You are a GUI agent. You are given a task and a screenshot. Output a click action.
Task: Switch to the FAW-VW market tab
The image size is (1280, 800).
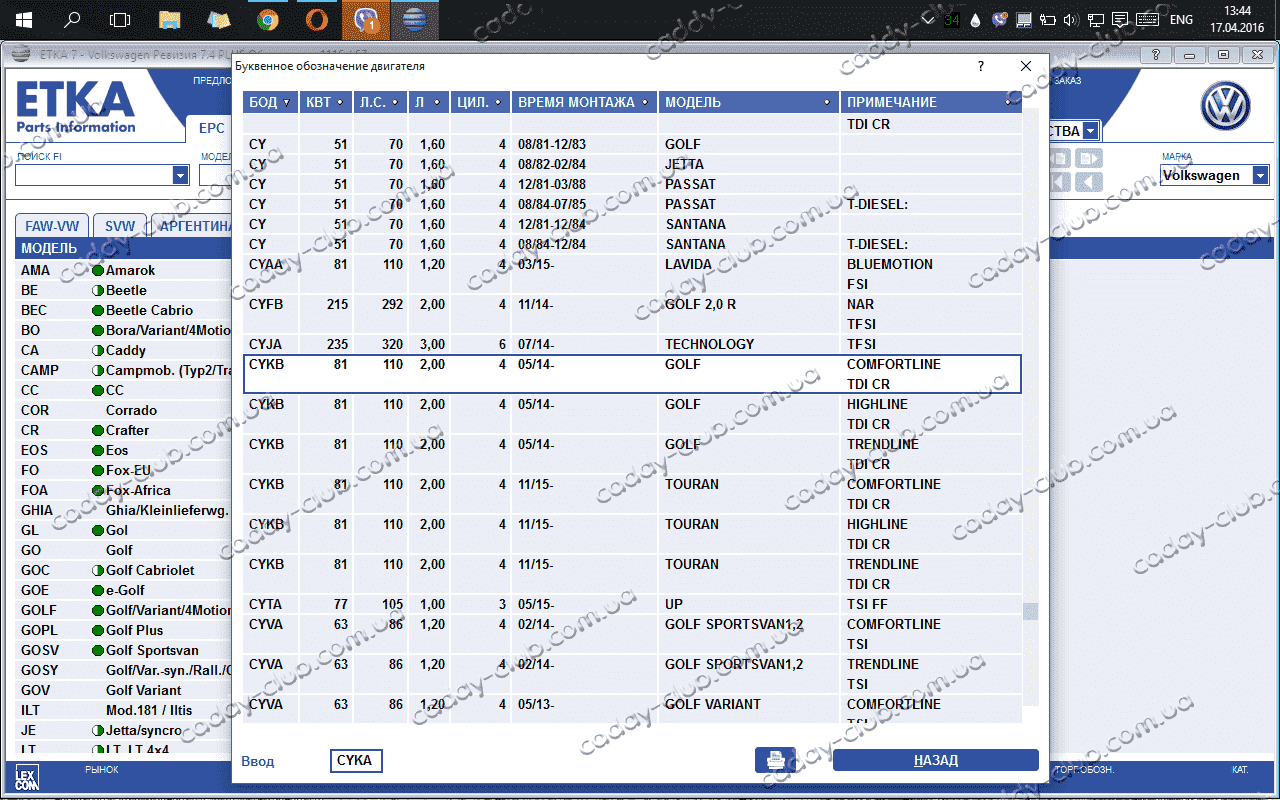[52, 226]
